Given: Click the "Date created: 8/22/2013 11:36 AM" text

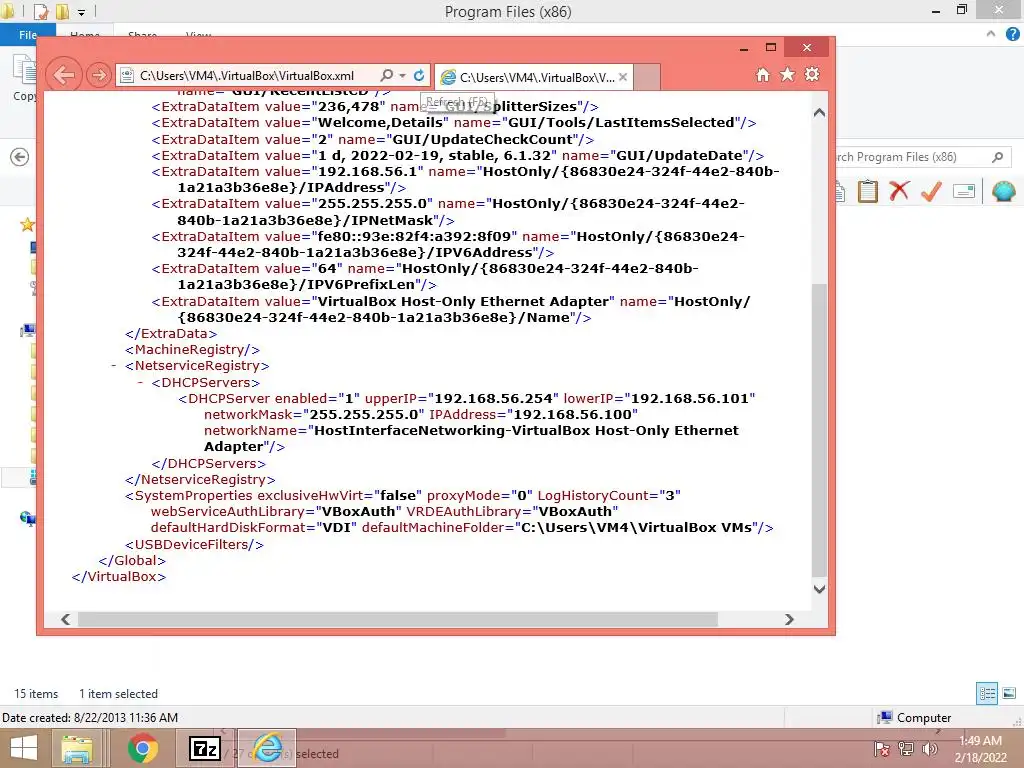Looking at the screenshot, I should tap(90, 718).
